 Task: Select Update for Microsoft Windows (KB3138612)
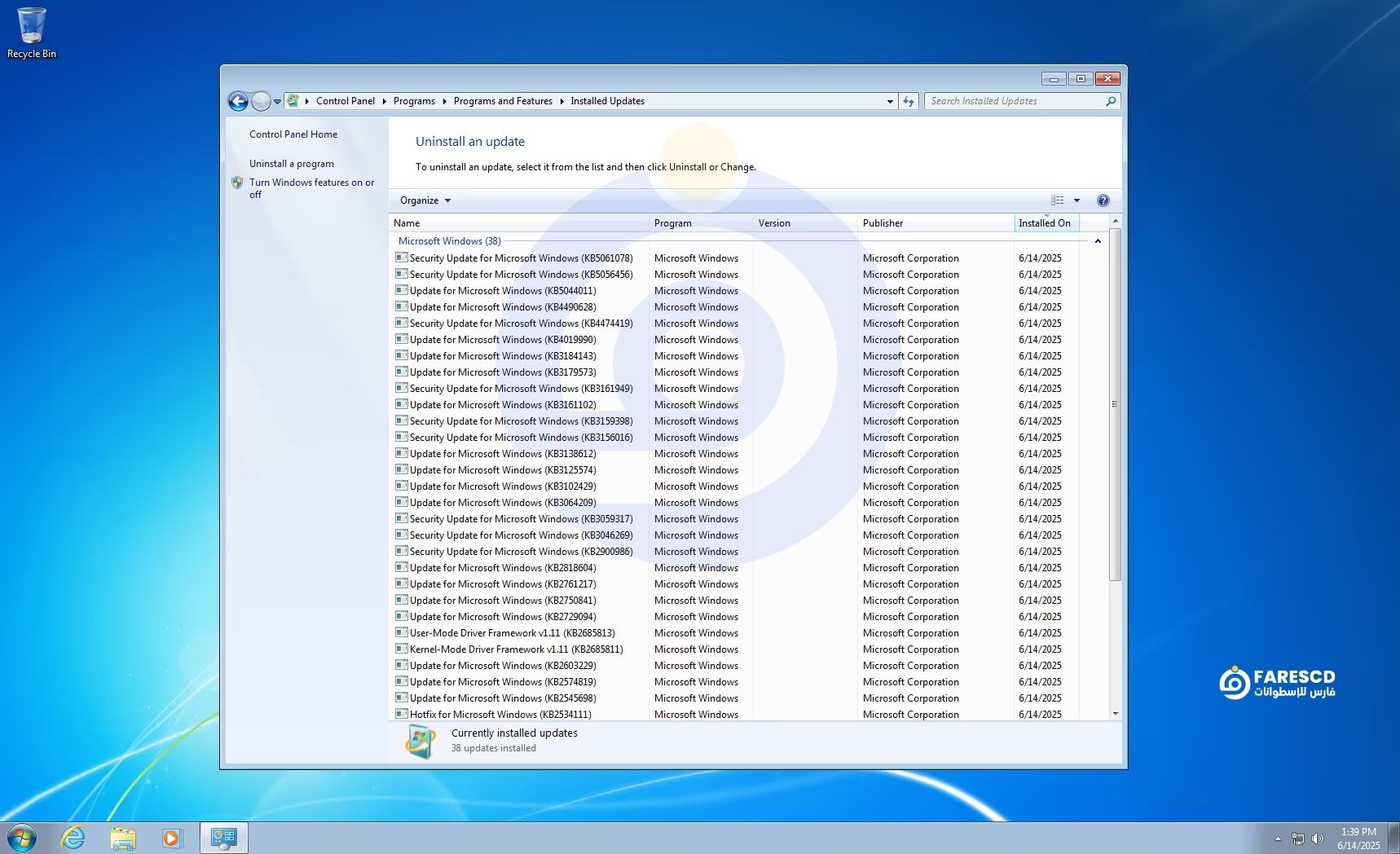click(x=503, y=454)
